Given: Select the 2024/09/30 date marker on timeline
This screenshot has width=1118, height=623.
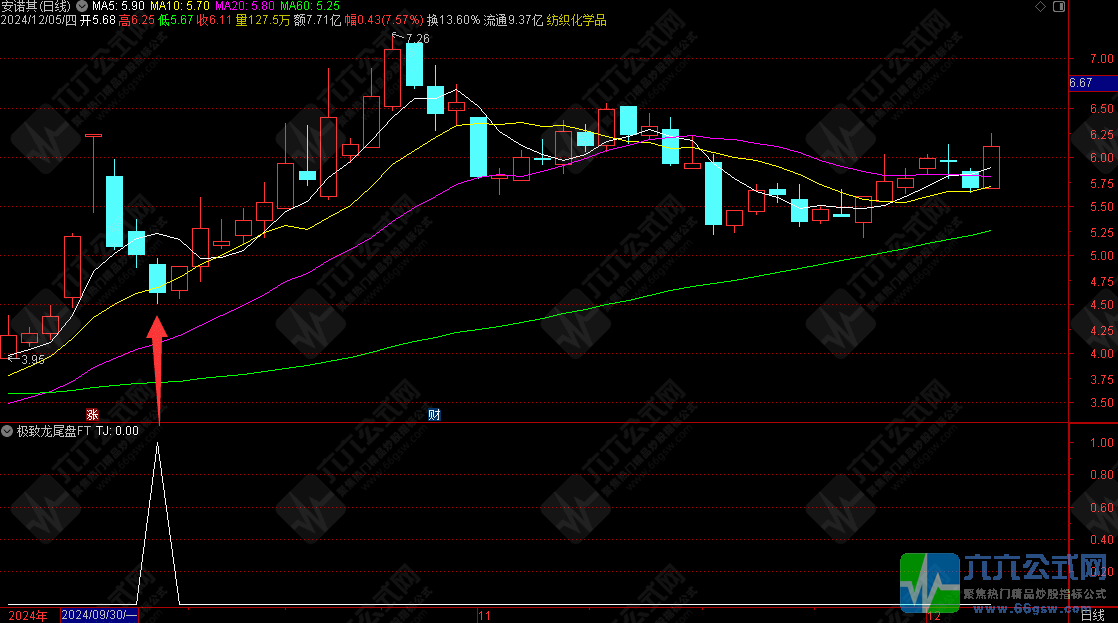Looking at the screenshot, I should [99, 615].
